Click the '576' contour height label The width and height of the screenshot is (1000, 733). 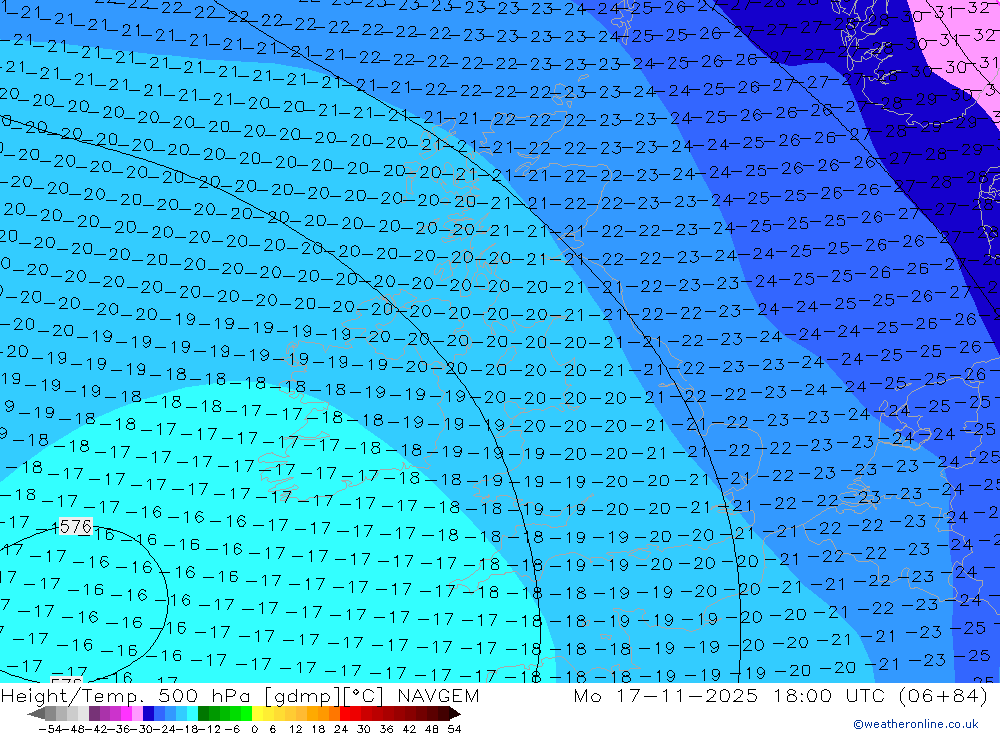click(x=75, y=527)
